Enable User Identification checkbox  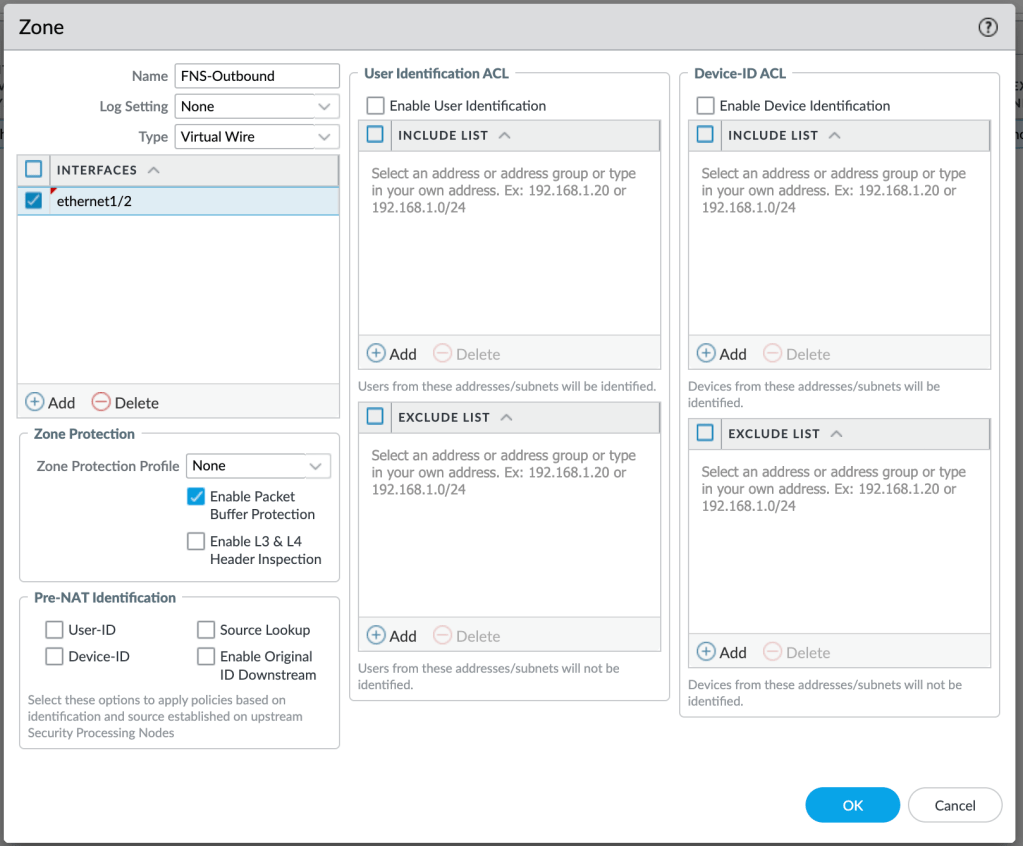point(376,106)
